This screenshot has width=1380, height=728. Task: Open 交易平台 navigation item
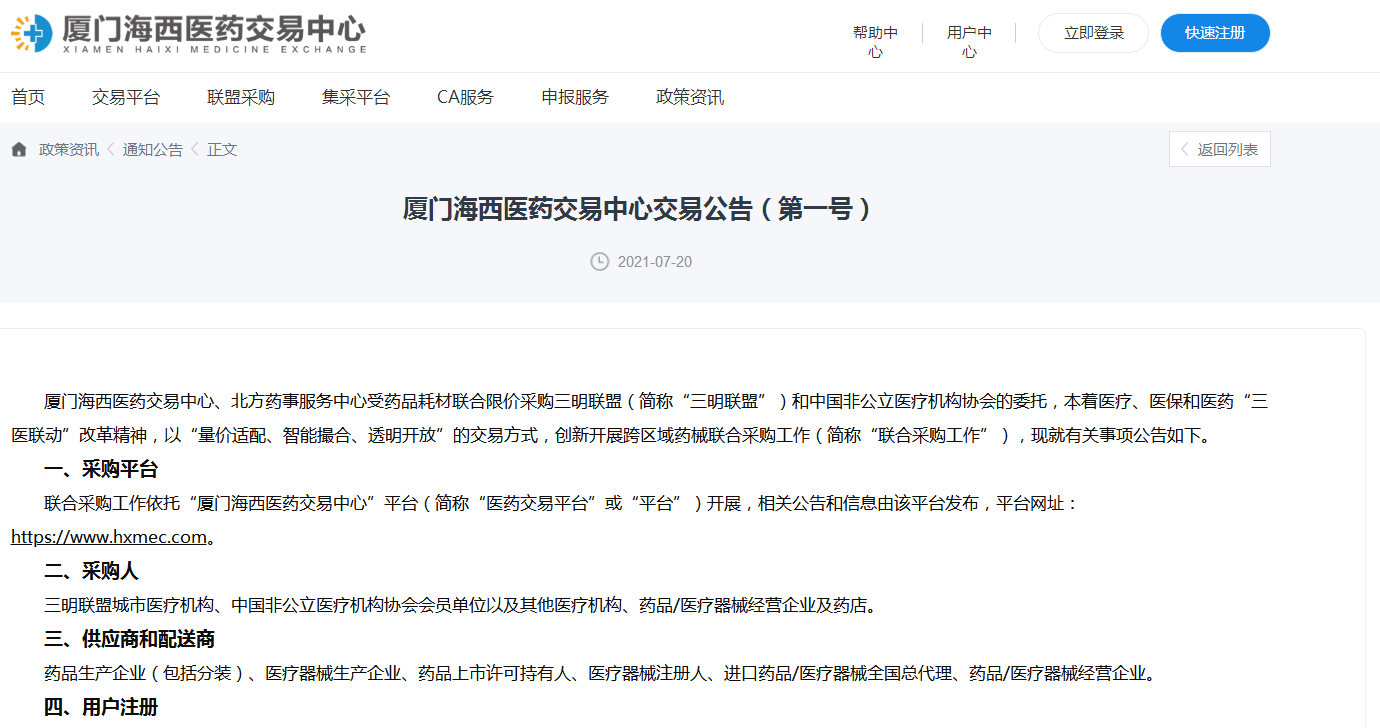[x=126, y=97]
